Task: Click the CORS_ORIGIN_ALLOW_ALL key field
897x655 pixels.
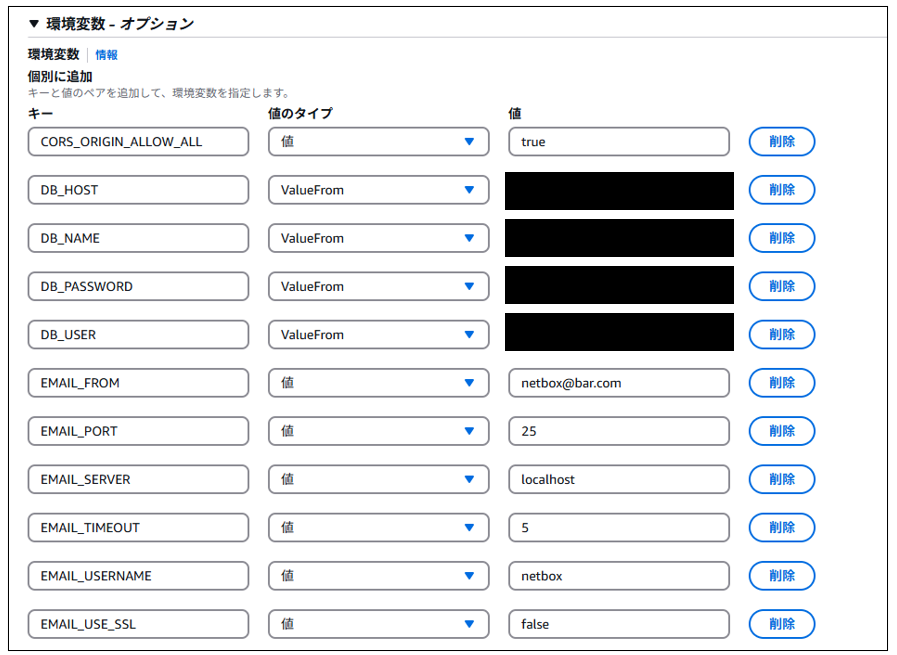Action: pyautogui.click(x=138, y=142)
